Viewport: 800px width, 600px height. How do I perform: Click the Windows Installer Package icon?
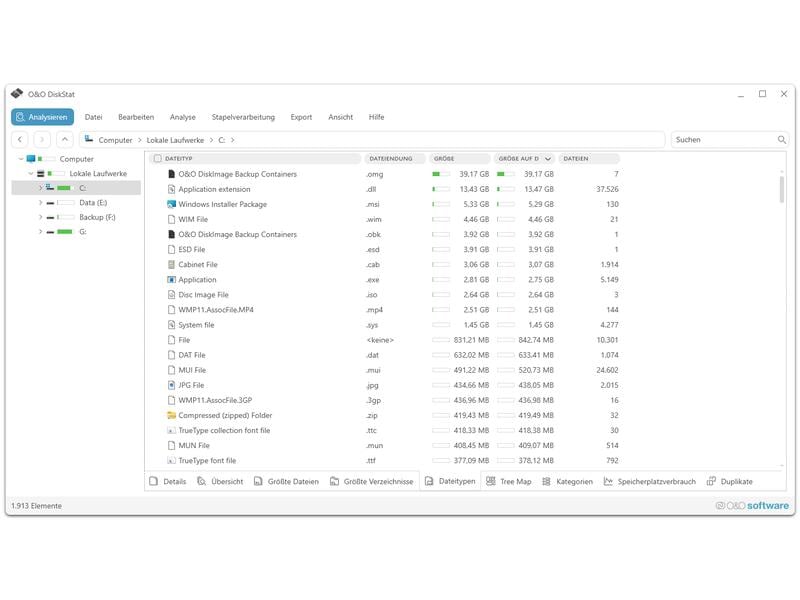click(x=171, y=204)
